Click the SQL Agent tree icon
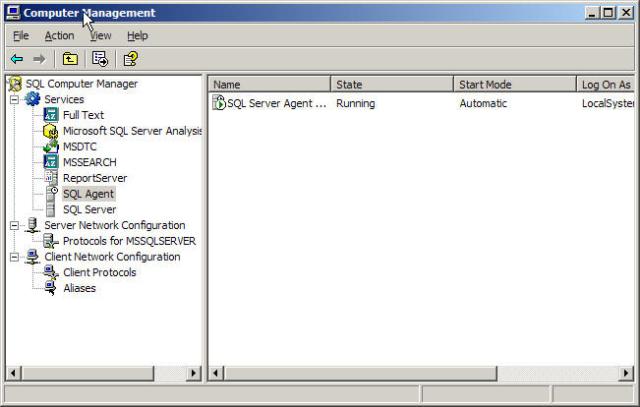 click(x=51, y=194)
